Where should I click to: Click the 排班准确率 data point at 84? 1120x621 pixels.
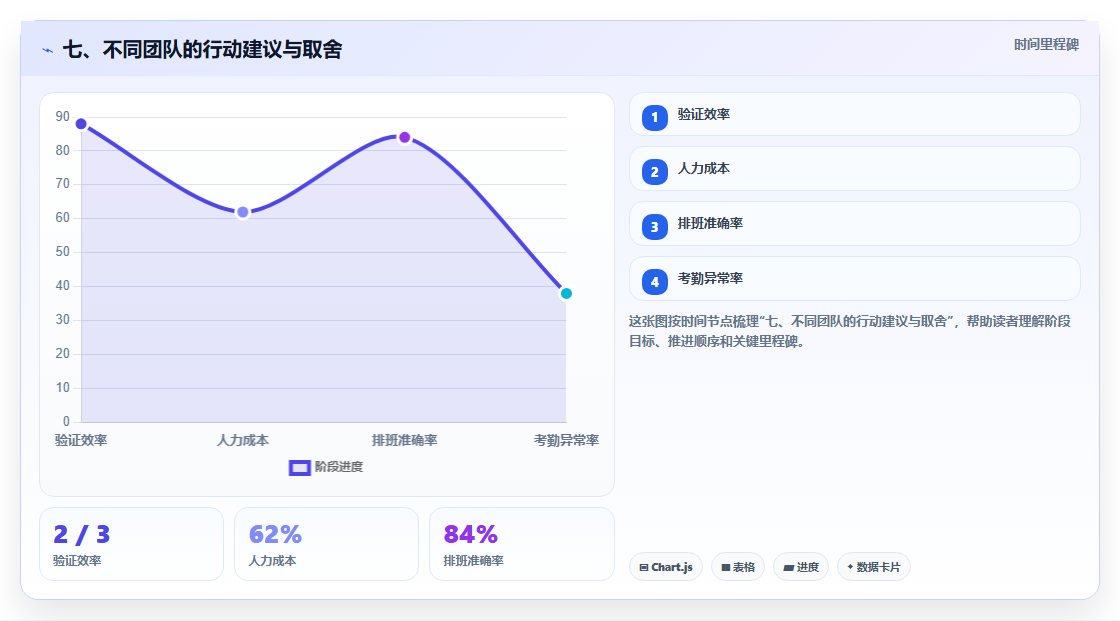point(404,137)
